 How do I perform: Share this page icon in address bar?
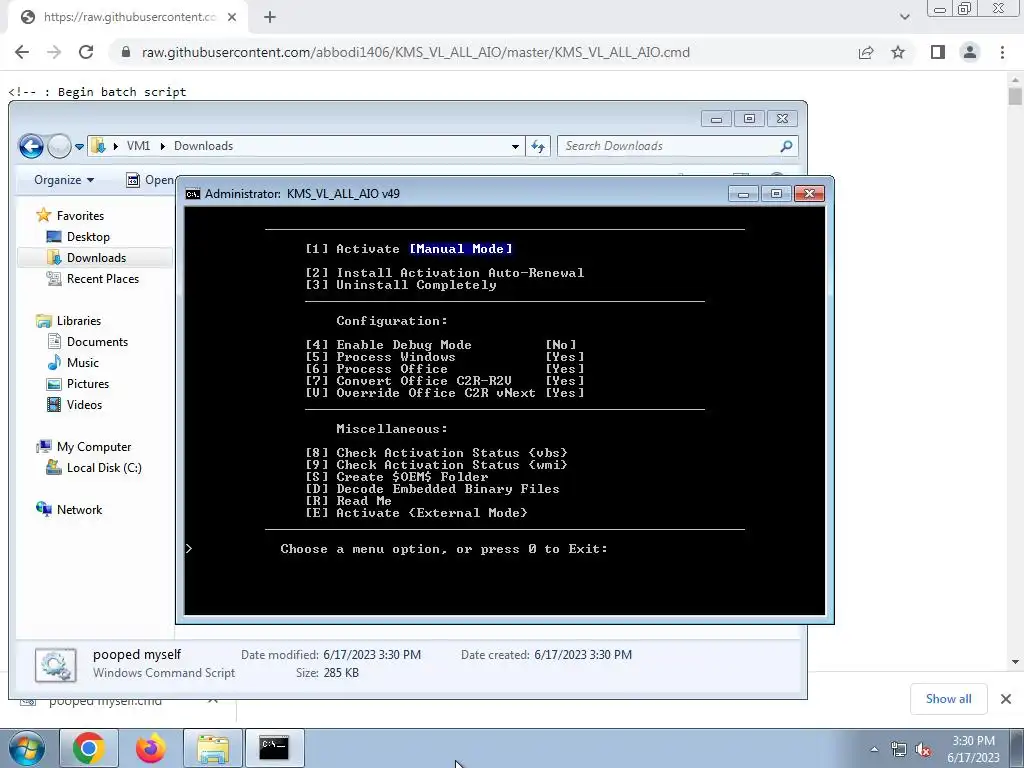[866, 52]
